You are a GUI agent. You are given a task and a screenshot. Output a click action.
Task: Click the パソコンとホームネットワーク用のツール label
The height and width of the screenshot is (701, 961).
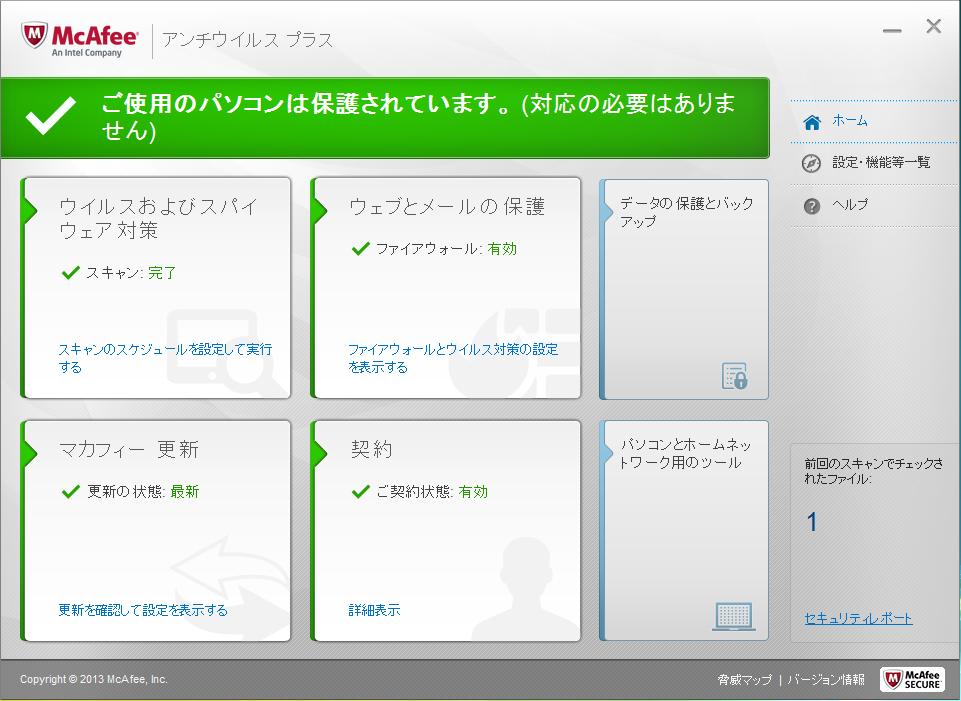click(685, 453)
